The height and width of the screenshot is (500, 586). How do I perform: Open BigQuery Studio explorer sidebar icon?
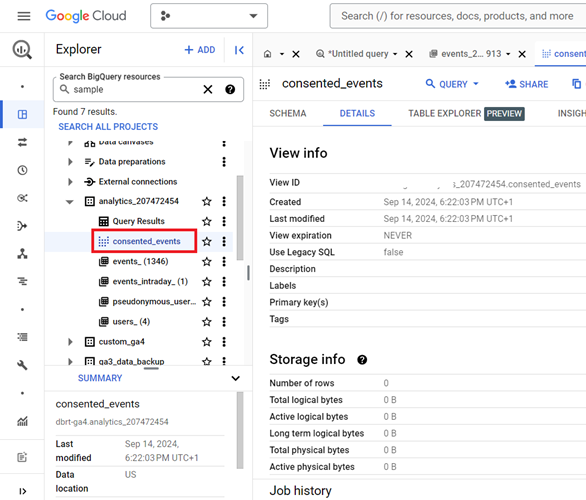[x=22, y=114]
